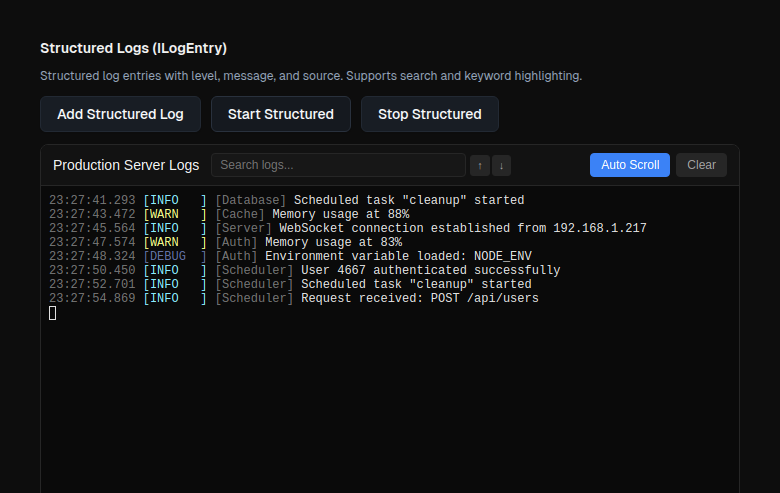The image size is (780, 493).
Task: Toggle the Auto Scroll button
Action: point(629,165)
